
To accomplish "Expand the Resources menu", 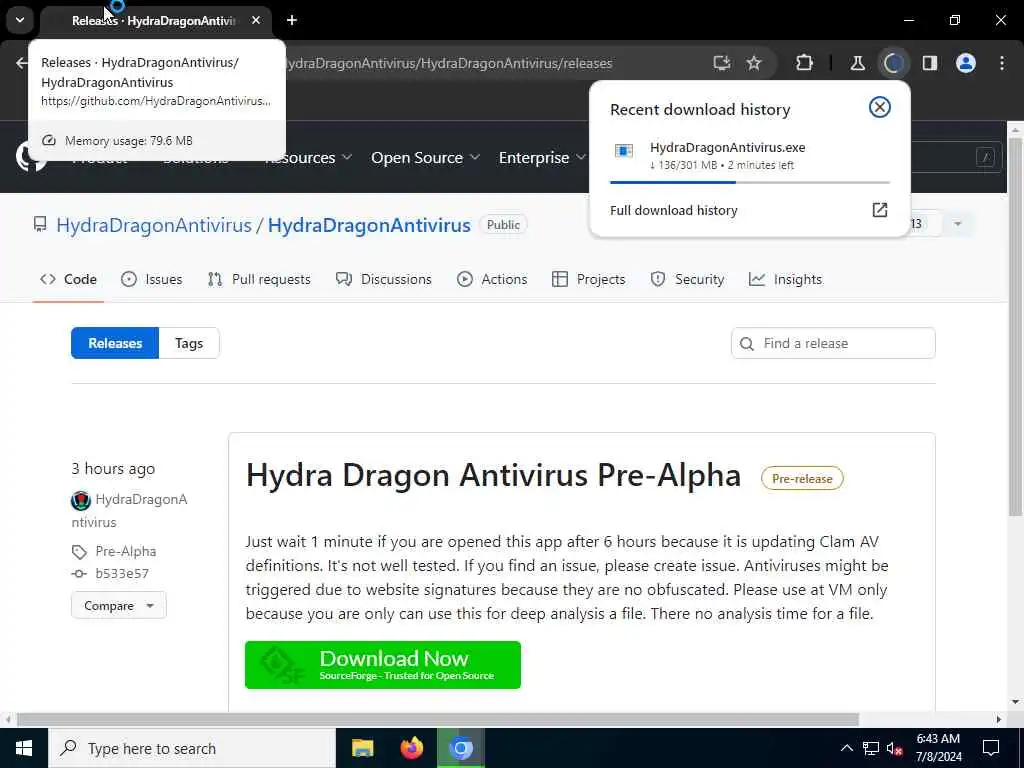I will 308,157.
